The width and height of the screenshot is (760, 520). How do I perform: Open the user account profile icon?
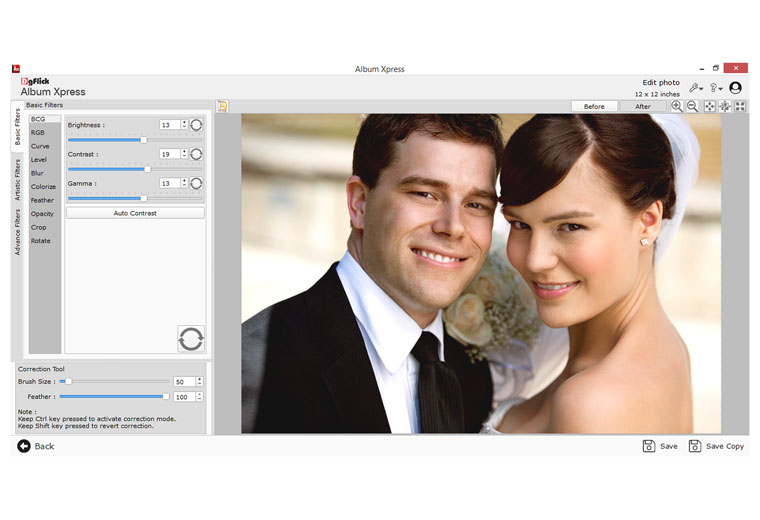click(735, 88)
